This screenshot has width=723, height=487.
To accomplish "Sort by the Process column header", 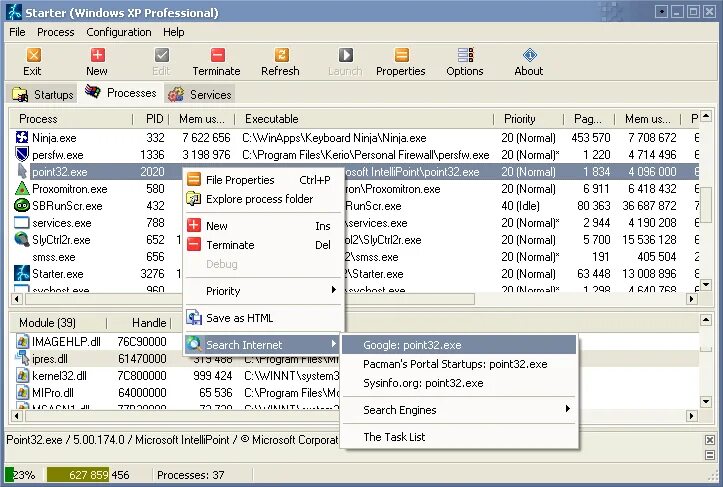I will click(71, 119).
